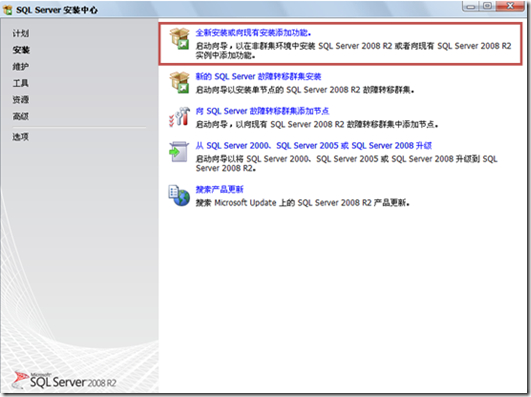The image size is (531, 397).
Task: Select 安装 in the left sidebar
Action: (x=21, y=50)
